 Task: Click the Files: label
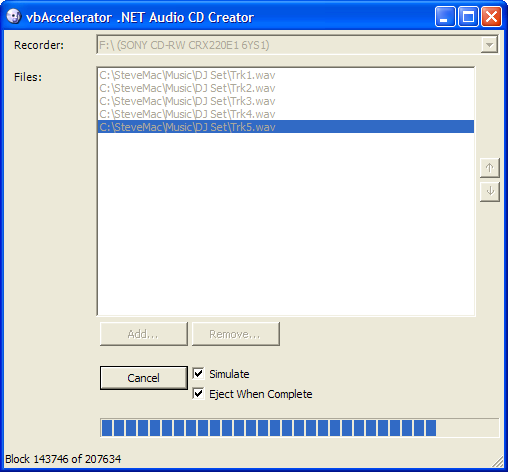(x=28, y=77)
